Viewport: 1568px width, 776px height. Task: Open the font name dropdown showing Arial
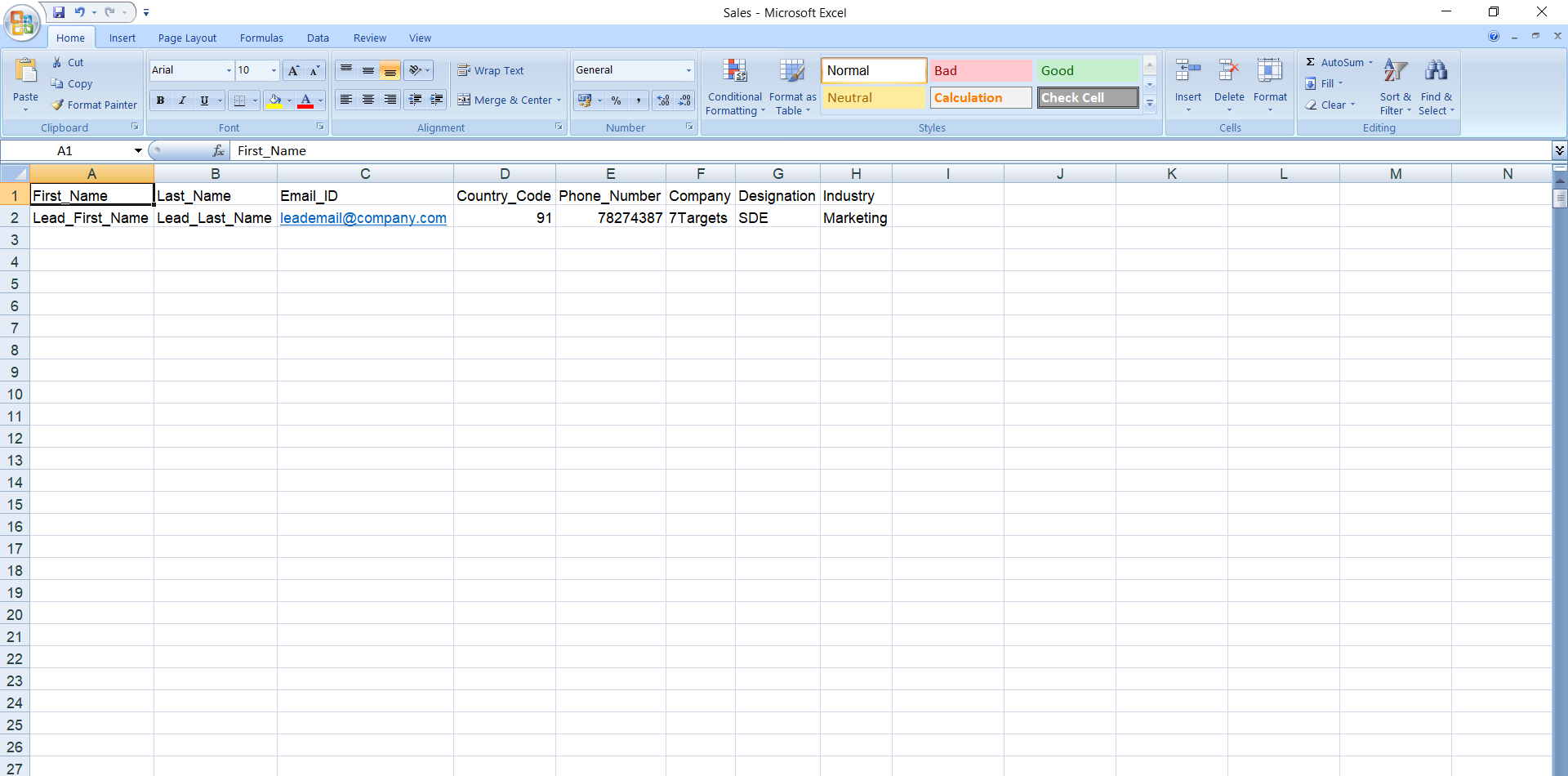[x=229, y=71]
